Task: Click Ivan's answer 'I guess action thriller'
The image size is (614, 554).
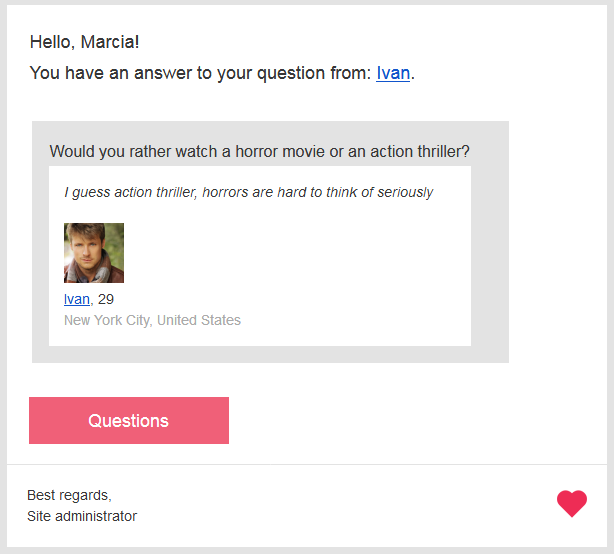Action: click(x=249, y=192)
